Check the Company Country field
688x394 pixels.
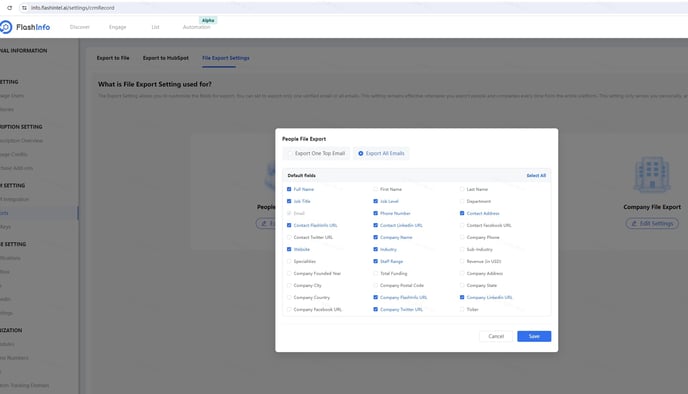point(289,297)
